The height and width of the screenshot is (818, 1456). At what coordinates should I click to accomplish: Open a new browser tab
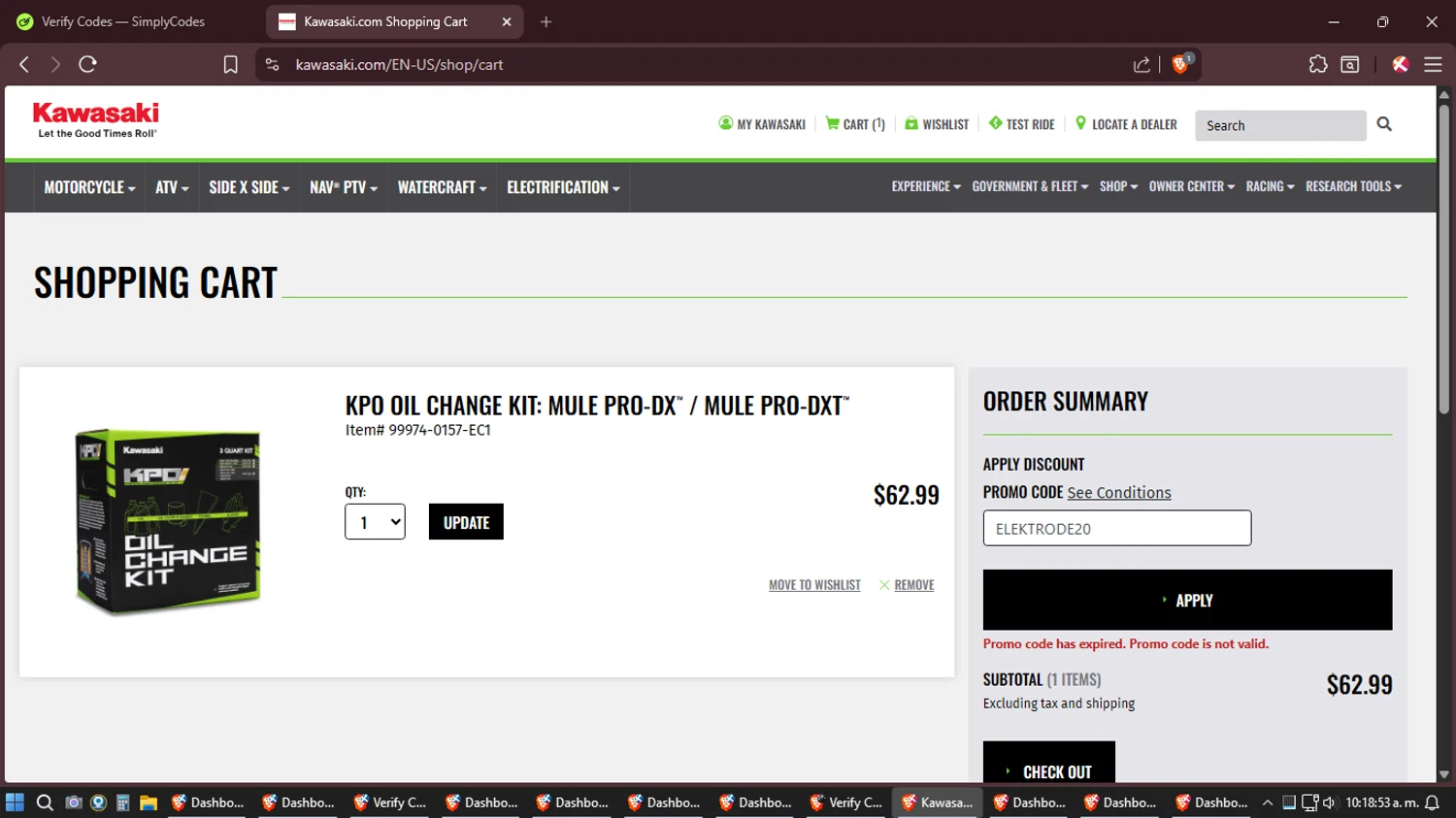pos(546,21)
